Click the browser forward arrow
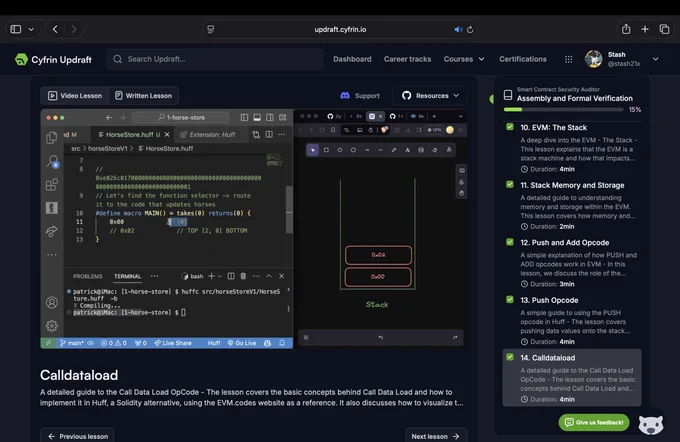The width and height of the screenshot is (680, 442). (74, 29)
